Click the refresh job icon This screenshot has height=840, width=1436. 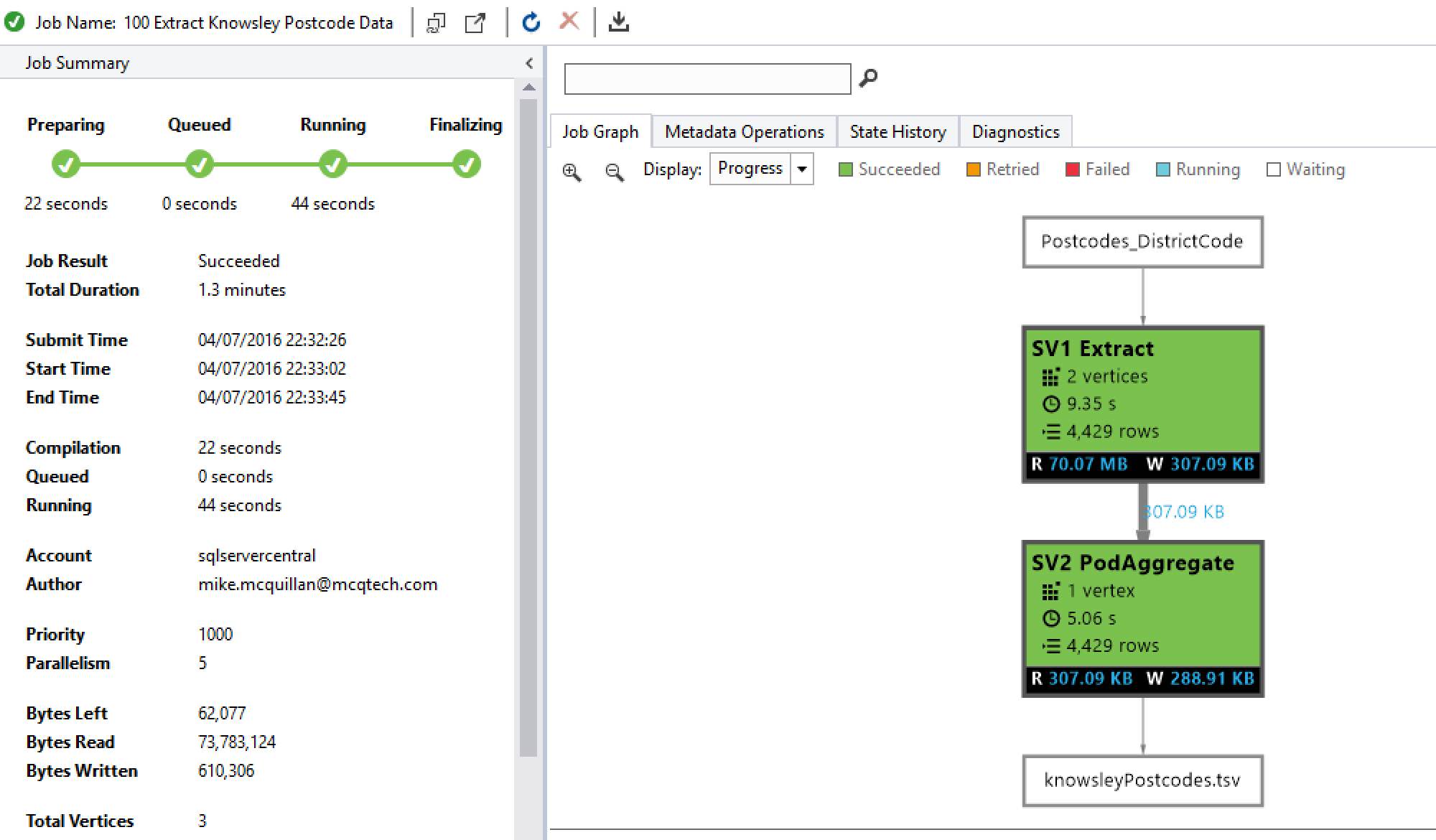[x=531, y=22]
